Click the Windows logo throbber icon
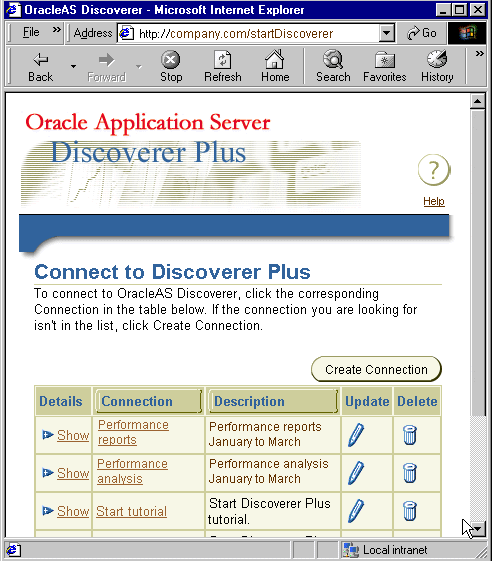The width and height of the screenshot is (492, 561). pos(467,33)
